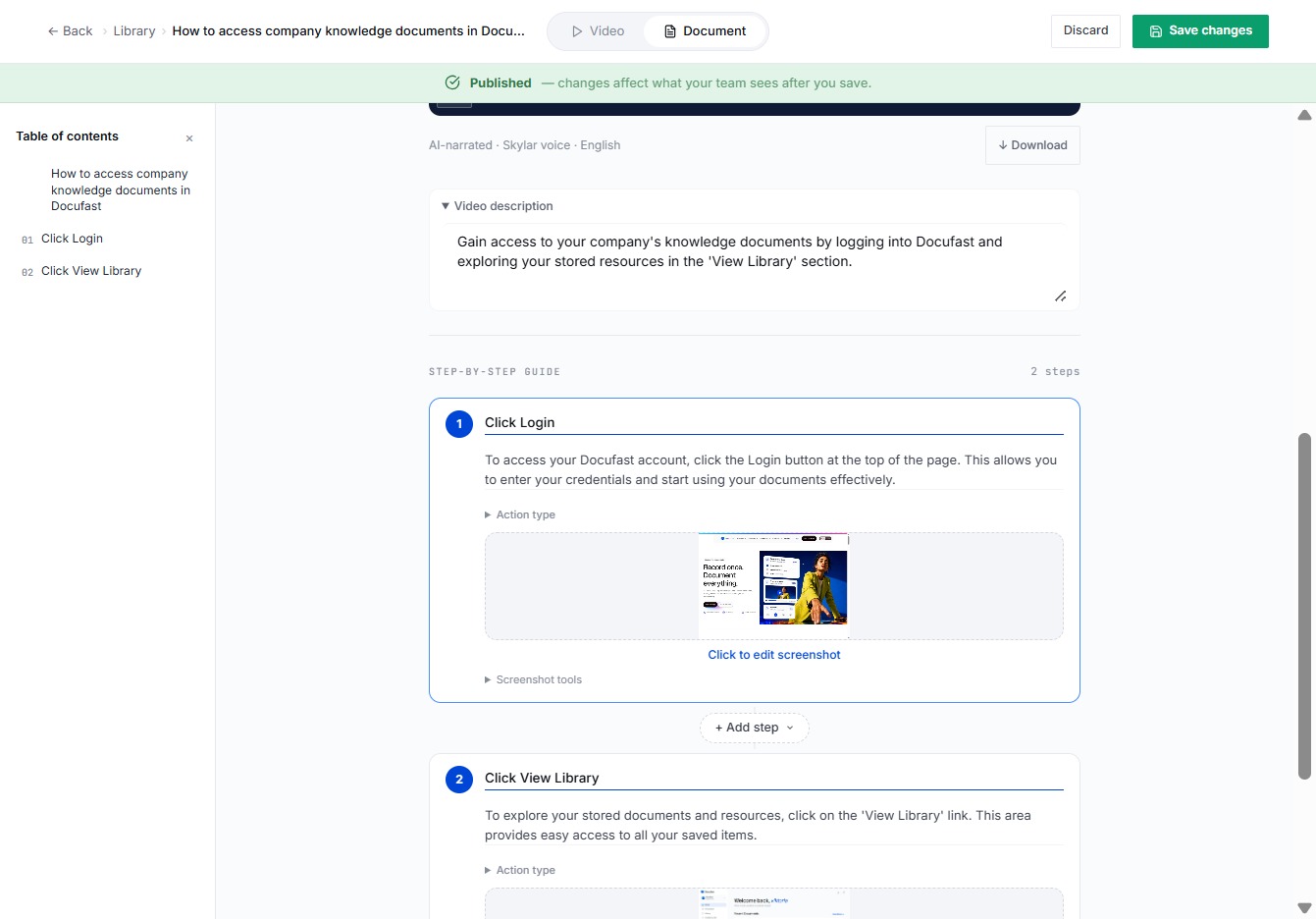Expand the Screenshot tools section
Image resolution: width=1316 pixels, height=919 pixels.
tap(534, 679)
